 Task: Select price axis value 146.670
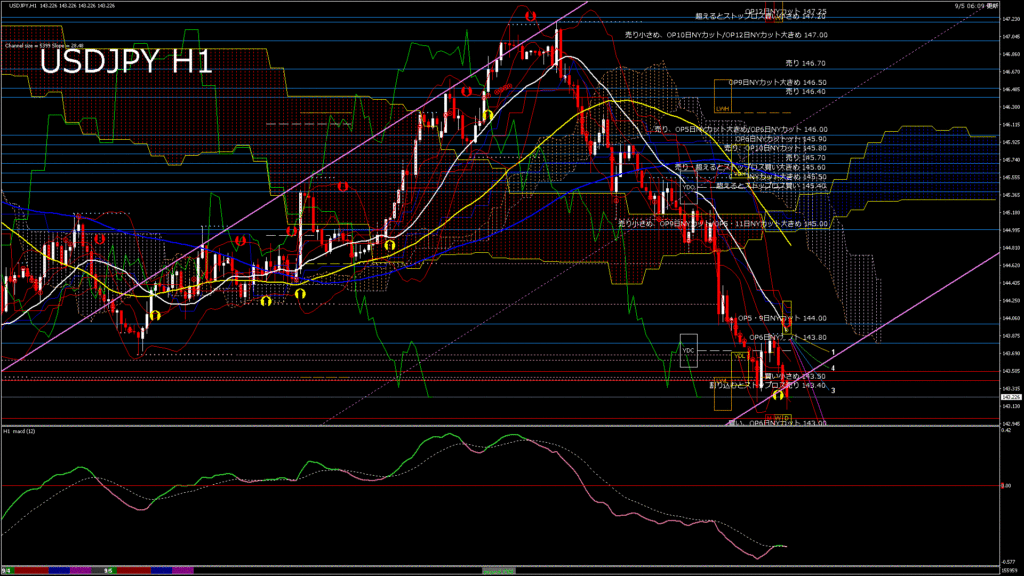pos(1011,72)
